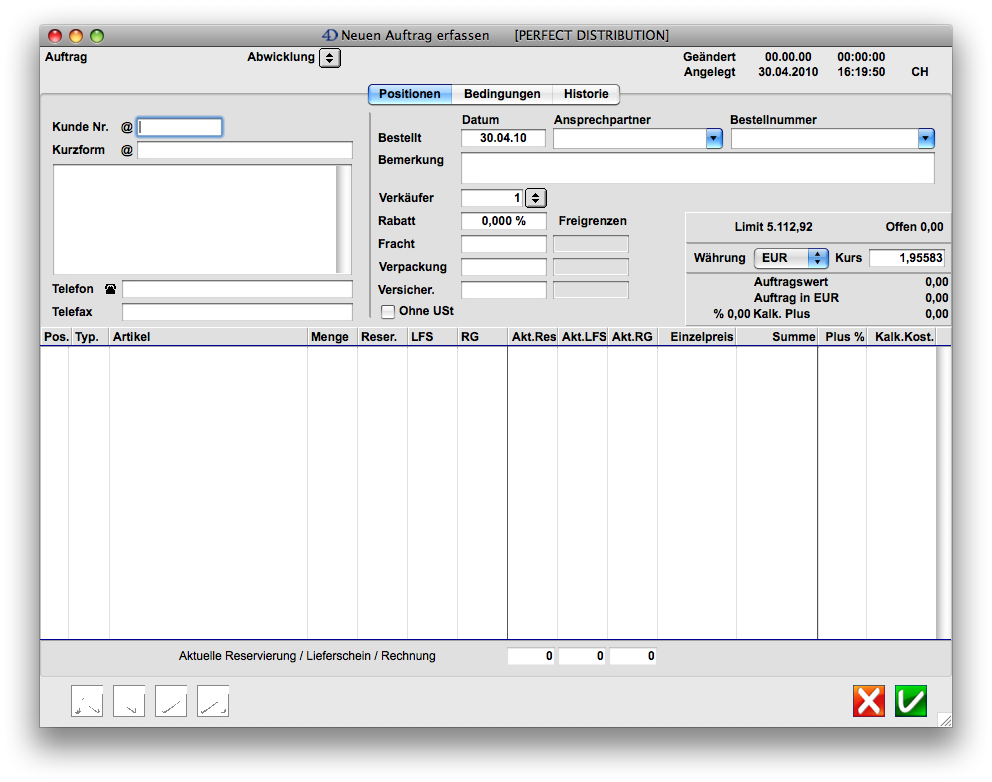Expand the Ansprechpartner dropdown
The height and width of the screenshot is (782, 992).
point(714,139)
